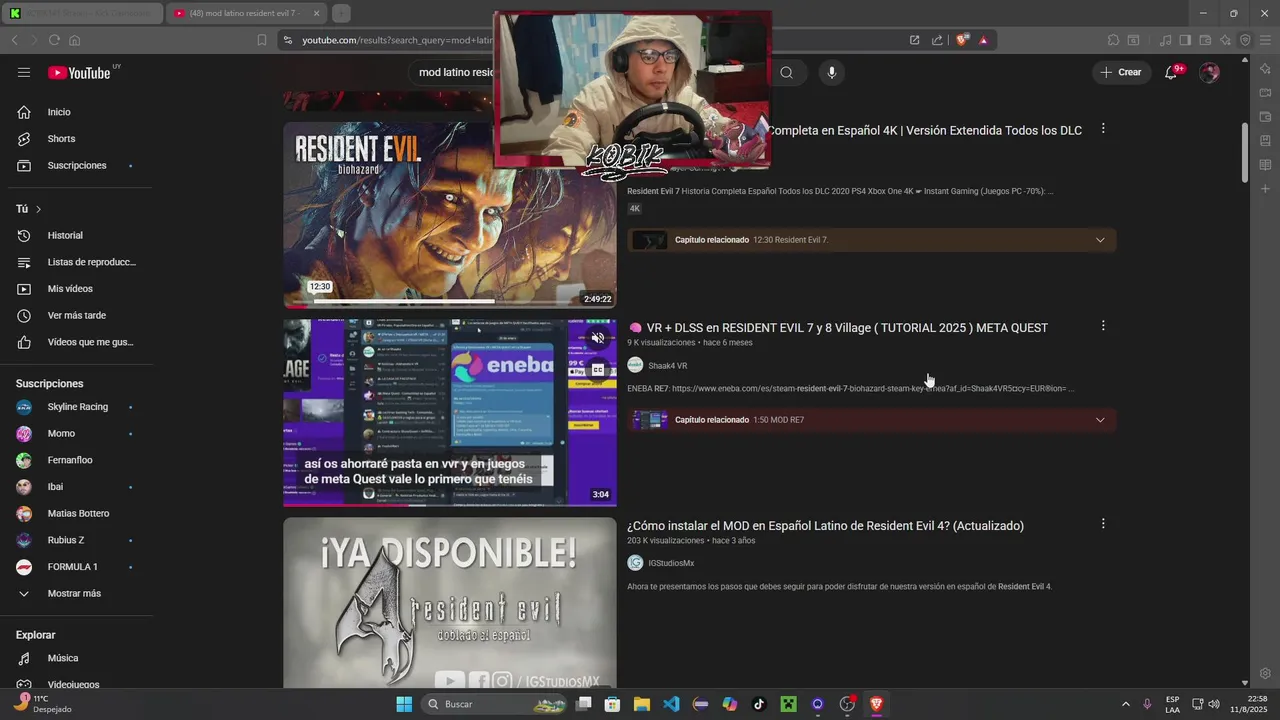Toggle captions CC on VR video preview

click(597, 370)
